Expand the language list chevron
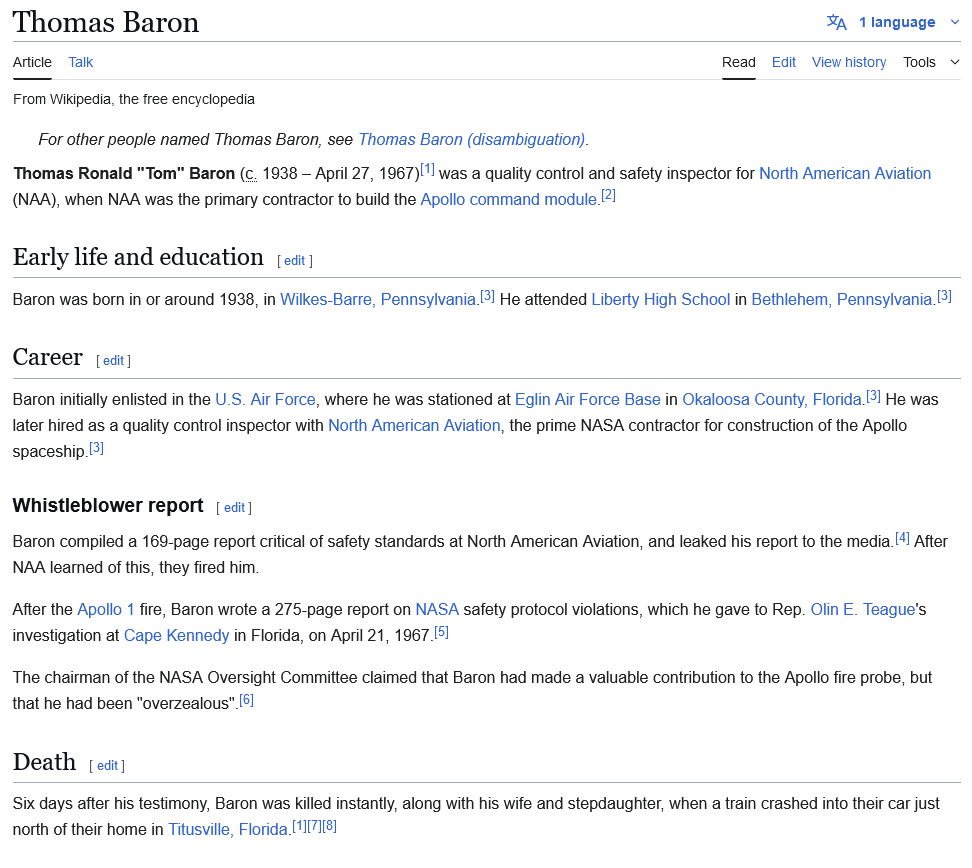 pos(955,22)
